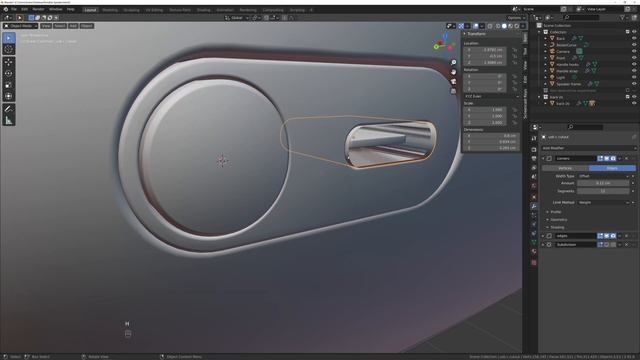Open the Render properties tab icon

coord(534,149)
